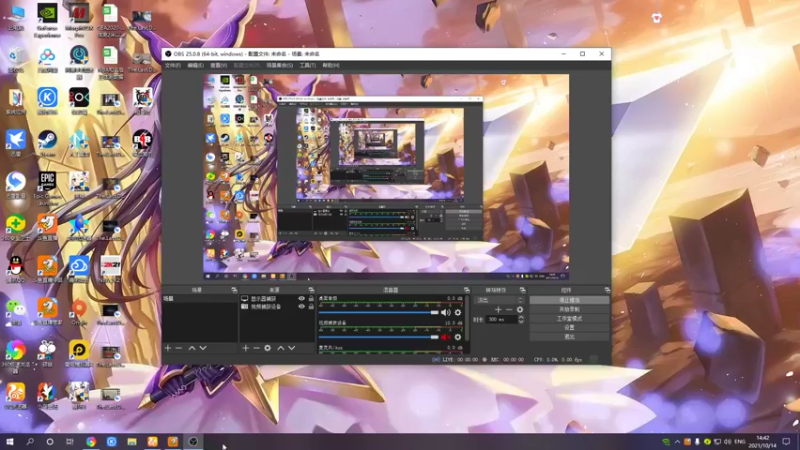Open WeChat desktop shortcut
The height and width of the screenshot is (450, 800).
[x=16, y=311]
